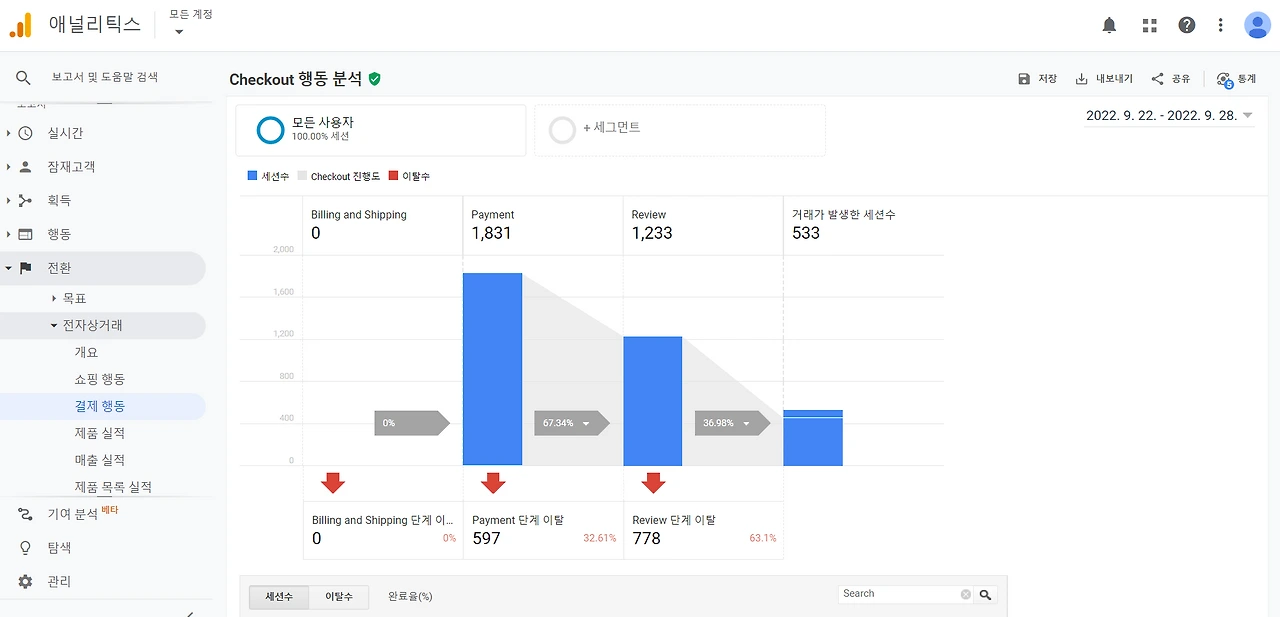Select the 모든 사용자 segment circle
This screenshot has width=1280, height=617.
pyautogui.click(x=271, y=130)
